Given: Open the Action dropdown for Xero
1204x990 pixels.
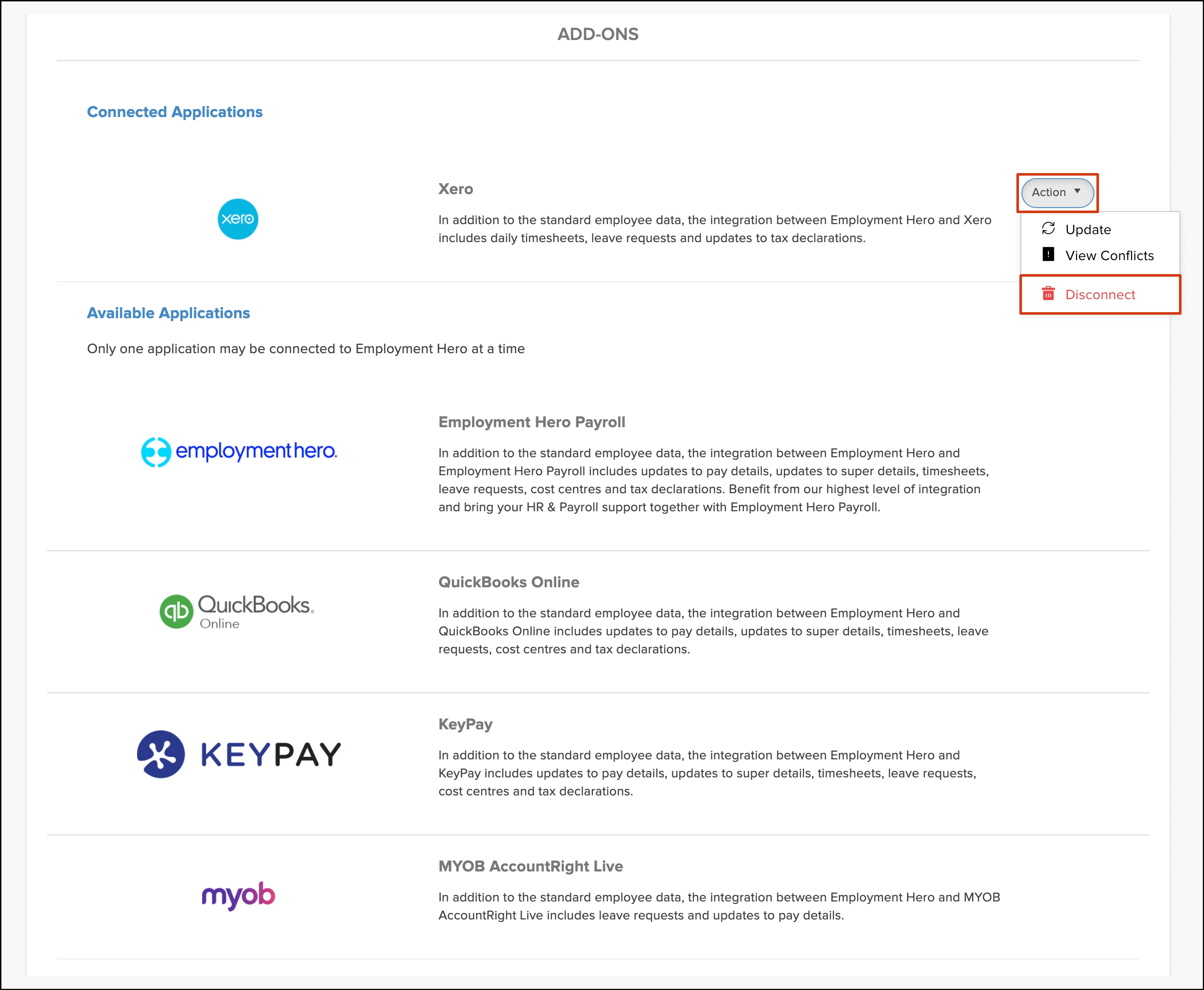Looking at the screenshot, I should (1057, 192).
